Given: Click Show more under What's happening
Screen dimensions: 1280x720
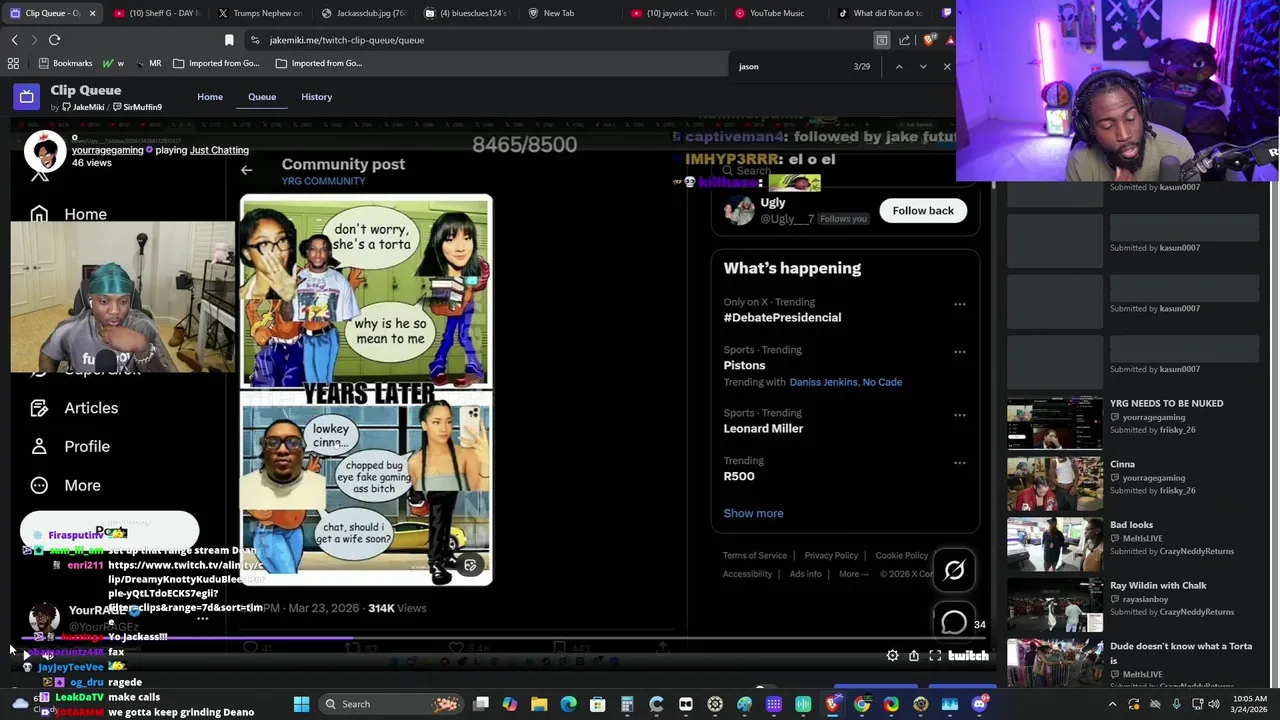Looking at the screenshot, I should point(753,513).
